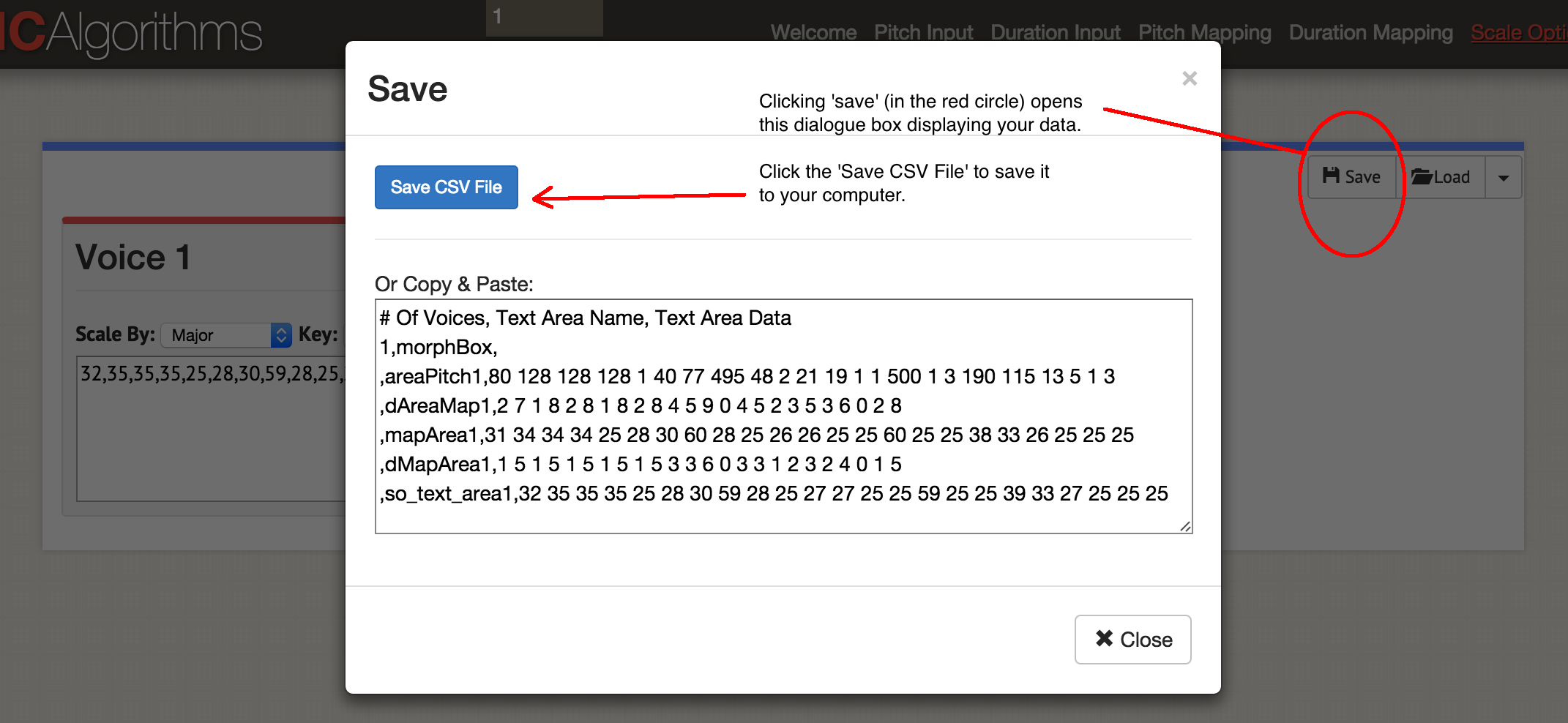Click the Save CSV File button
This screenshot has width=1568, height=723.
tap(446, 187)
